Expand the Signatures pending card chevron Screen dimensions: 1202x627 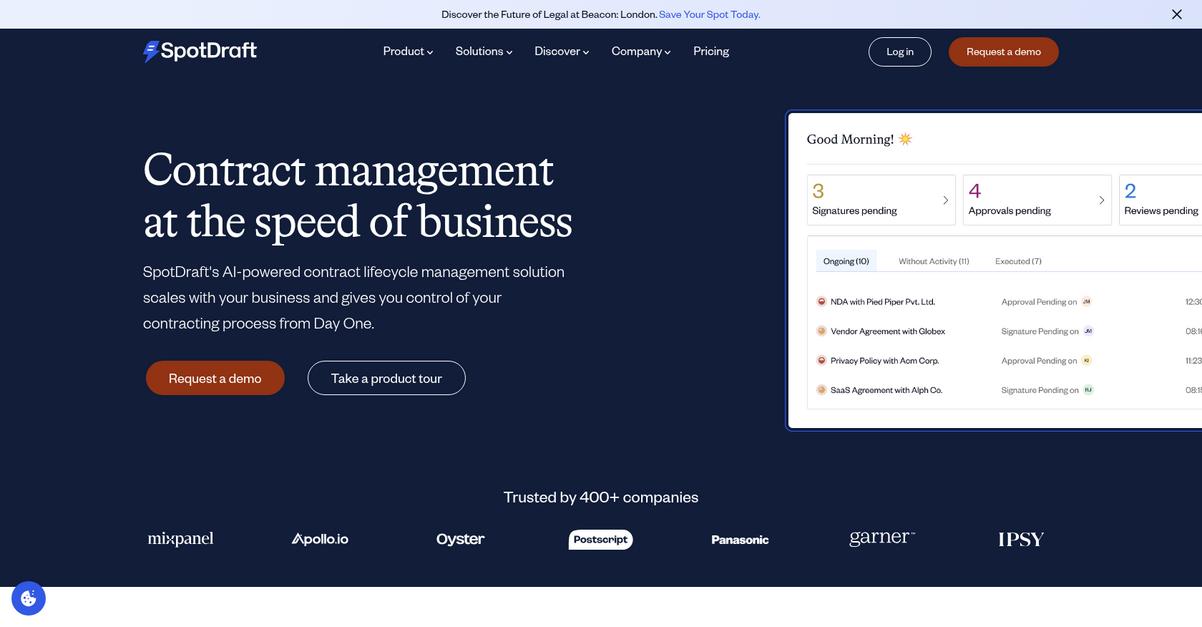pyautogui.click(x=946, y=200)
